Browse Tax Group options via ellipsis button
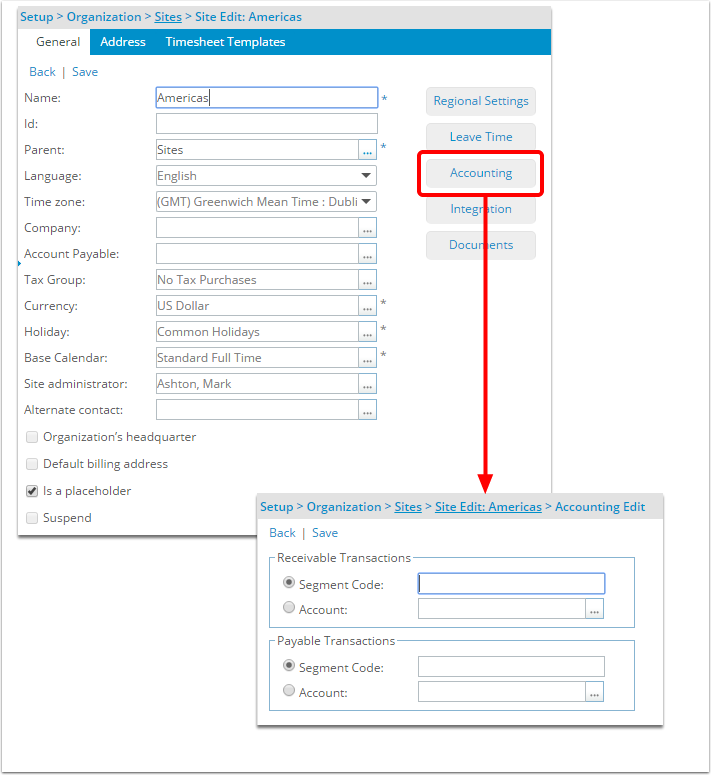711x775 pixels. [x=368, y=280]
